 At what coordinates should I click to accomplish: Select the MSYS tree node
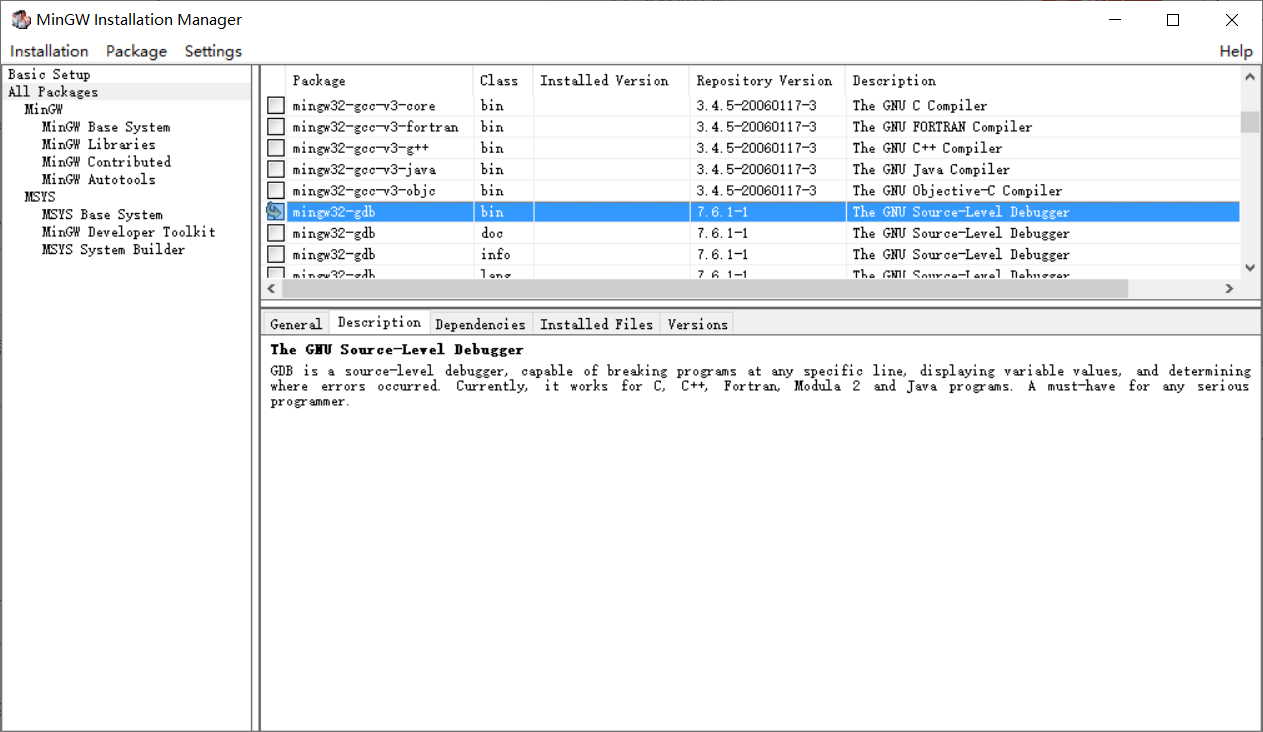tap(40, 197)
